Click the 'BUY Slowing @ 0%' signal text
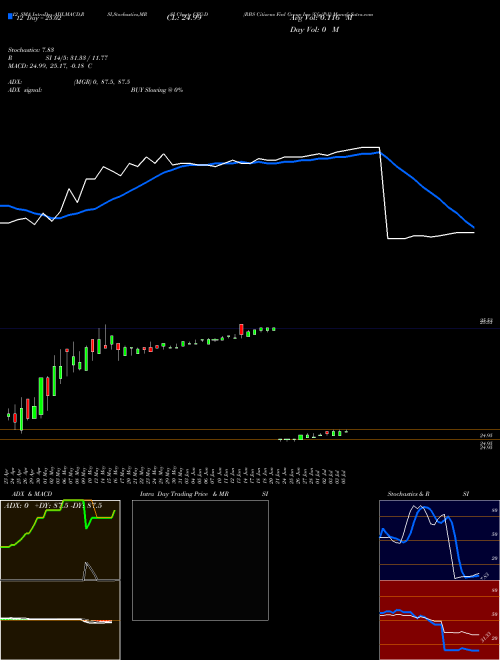The height and width of the screenshot is (660, 500). point(157,90)
